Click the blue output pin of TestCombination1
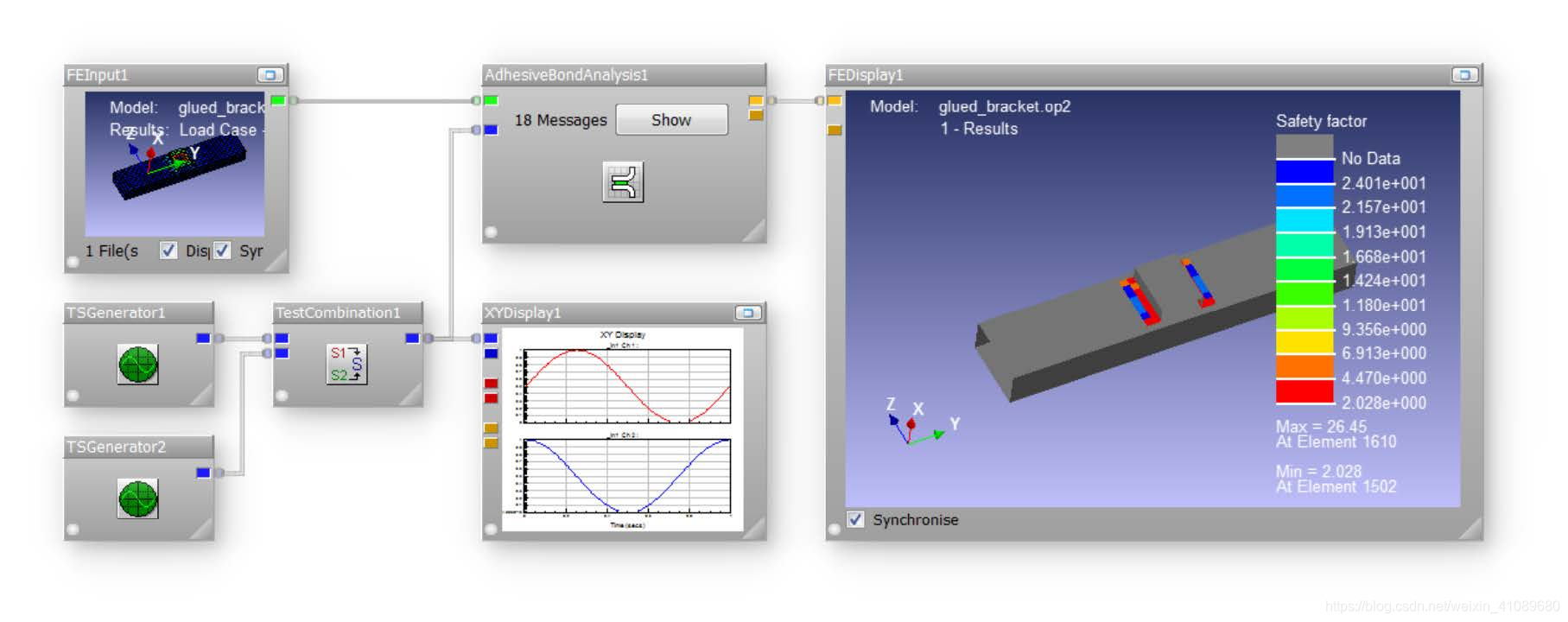1568x622 pixels. (412, 338)
